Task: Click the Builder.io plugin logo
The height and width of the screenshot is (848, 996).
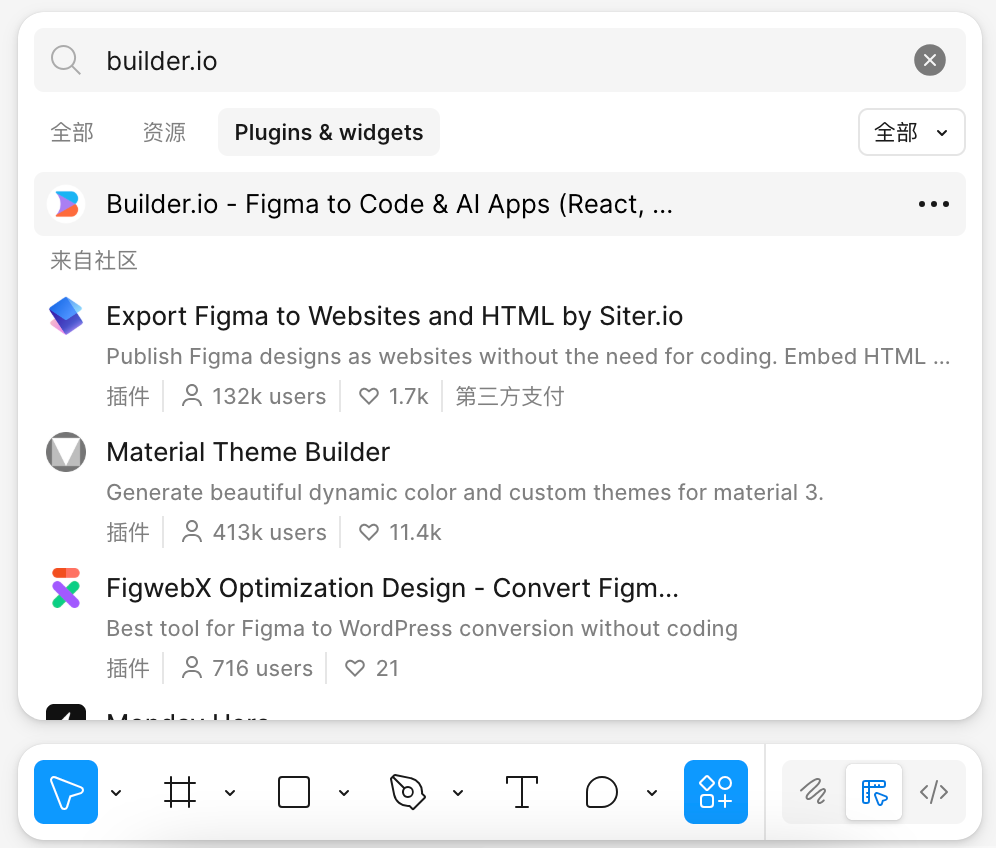Action: 67,204
